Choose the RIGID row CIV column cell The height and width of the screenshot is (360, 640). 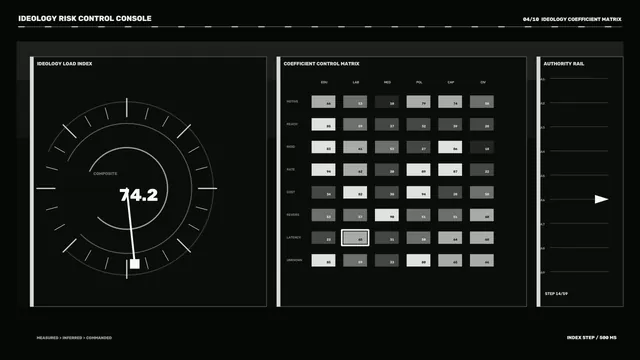click(482, 147)
